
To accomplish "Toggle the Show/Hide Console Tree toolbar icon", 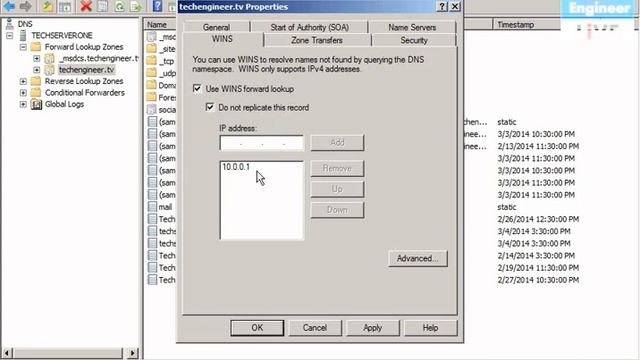I will coord(64,6).
